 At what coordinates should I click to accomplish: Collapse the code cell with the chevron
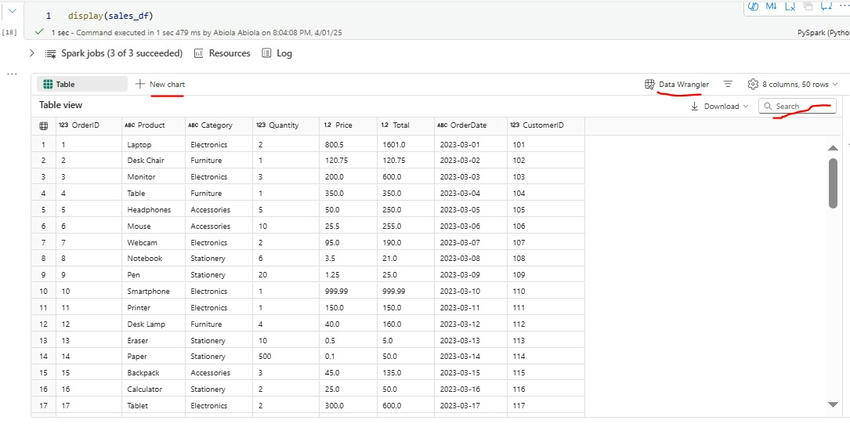12,11
